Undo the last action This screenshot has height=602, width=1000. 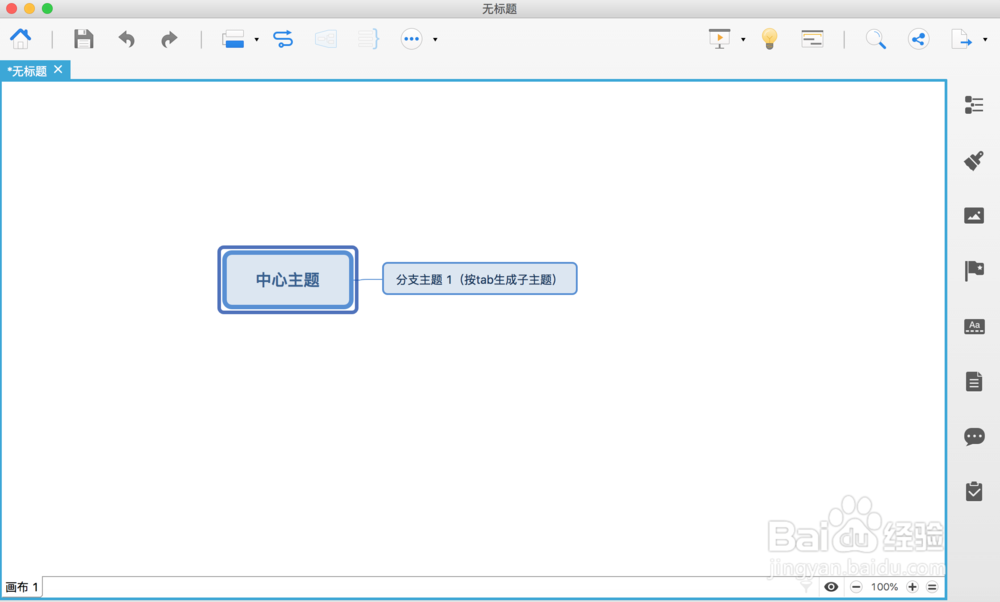pos(126,39)
